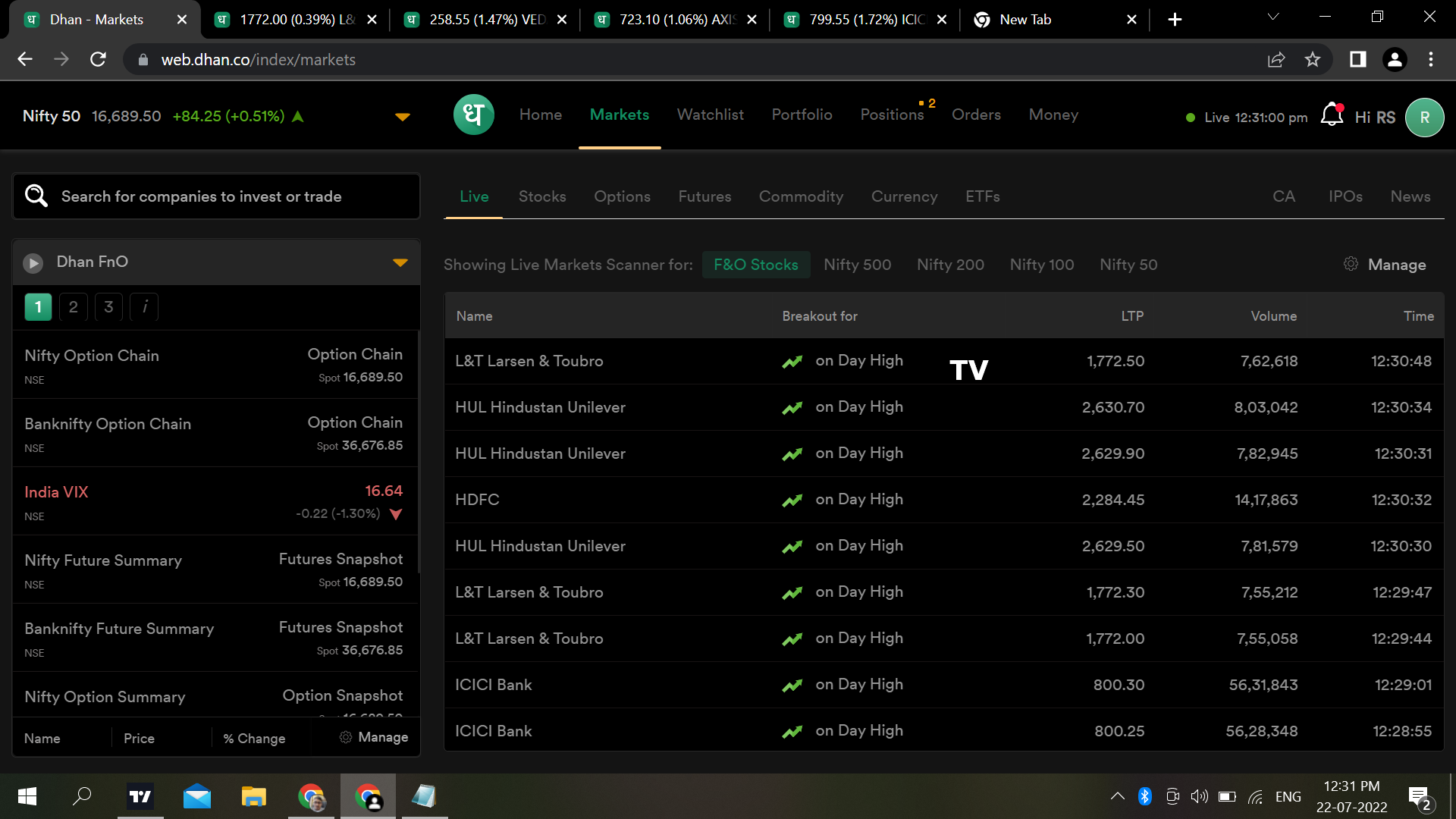
Task: Open the Money page
Action: 1053,115
